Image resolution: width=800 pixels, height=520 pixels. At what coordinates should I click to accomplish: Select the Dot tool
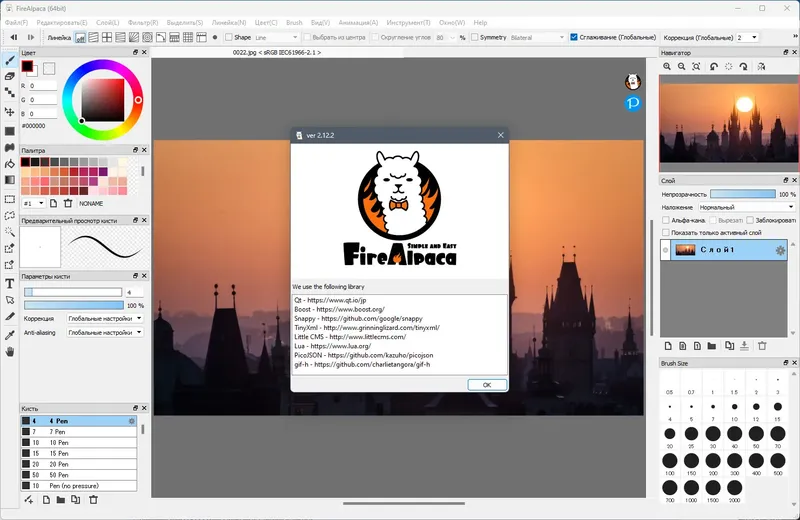pos(10,92)
